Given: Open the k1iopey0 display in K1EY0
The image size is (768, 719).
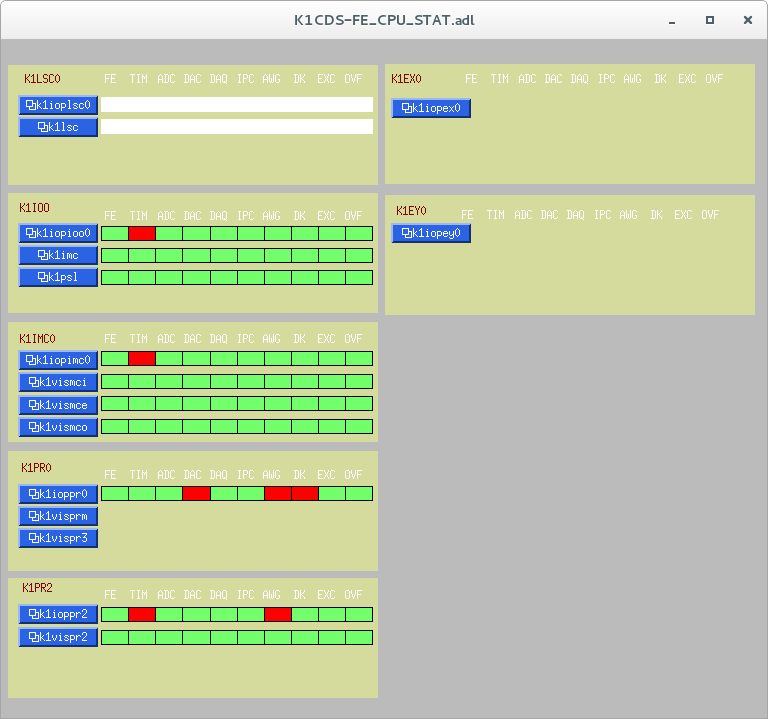Looking at the screenshot, I should pyautogui.click(x=431, y=233).
